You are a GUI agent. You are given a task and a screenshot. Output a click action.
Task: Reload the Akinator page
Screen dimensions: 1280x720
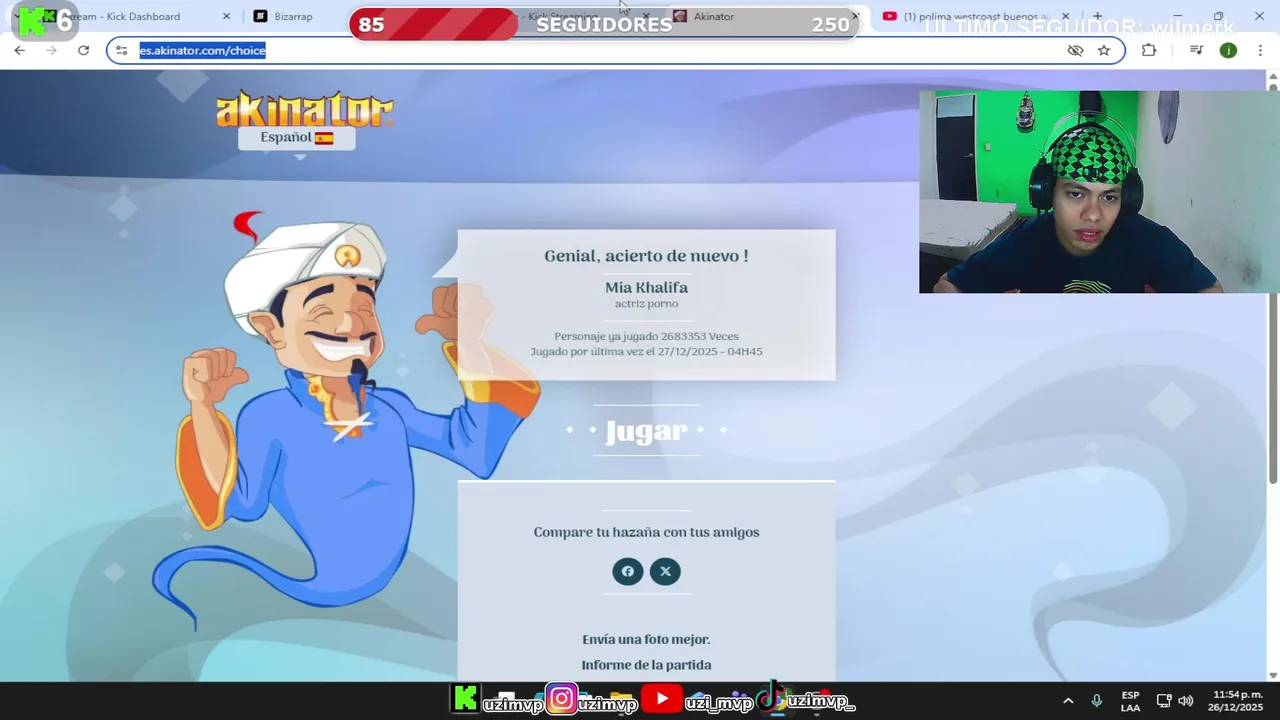coord(83,50)
